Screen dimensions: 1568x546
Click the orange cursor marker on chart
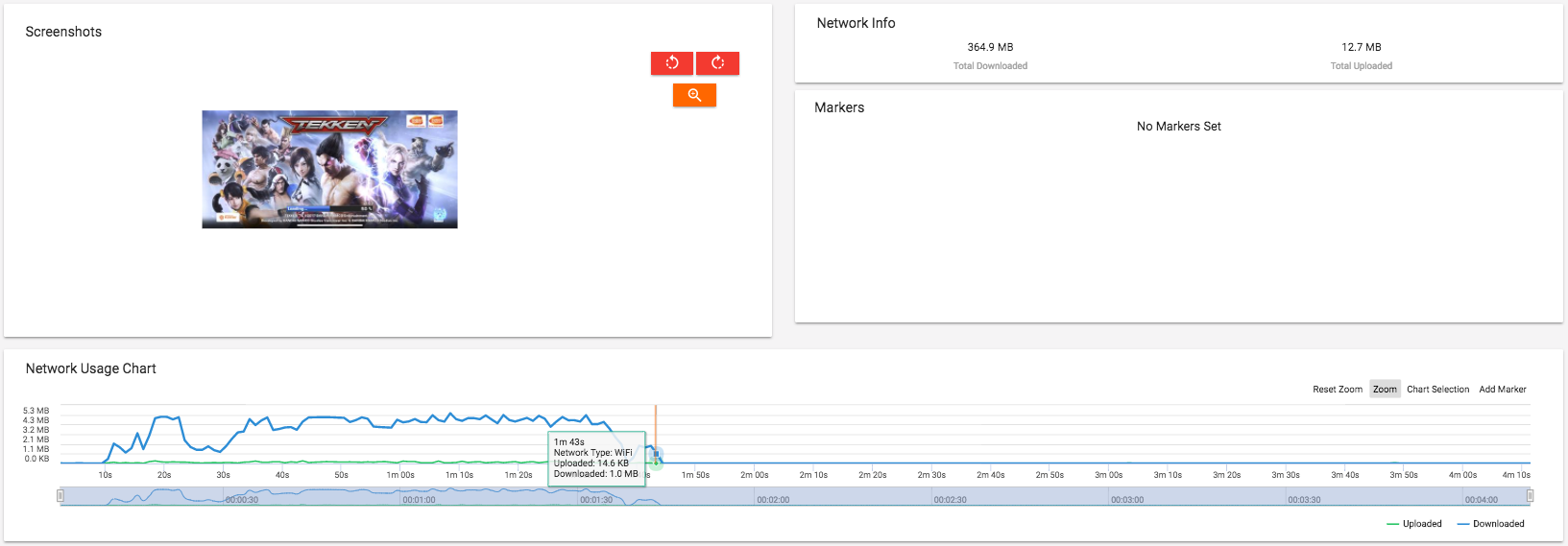coord(656,434)
